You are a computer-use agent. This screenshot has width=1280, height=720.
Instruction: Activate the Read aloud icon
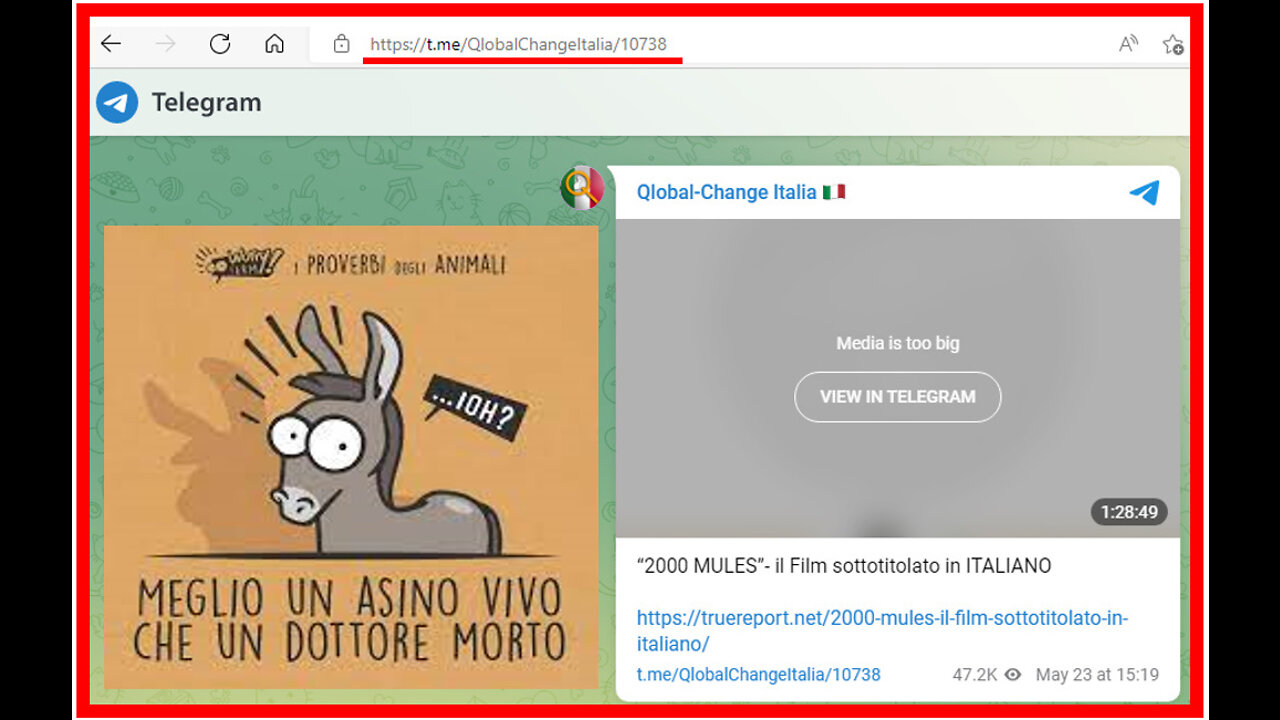pyautogui.click(x=1128, y=43)
